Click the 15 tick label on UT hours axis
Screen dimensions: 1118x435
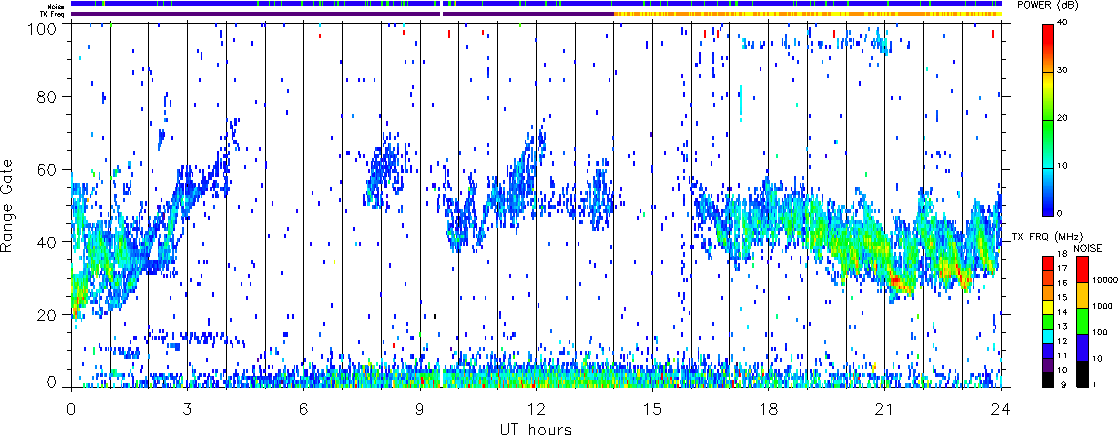pos(652,409)
